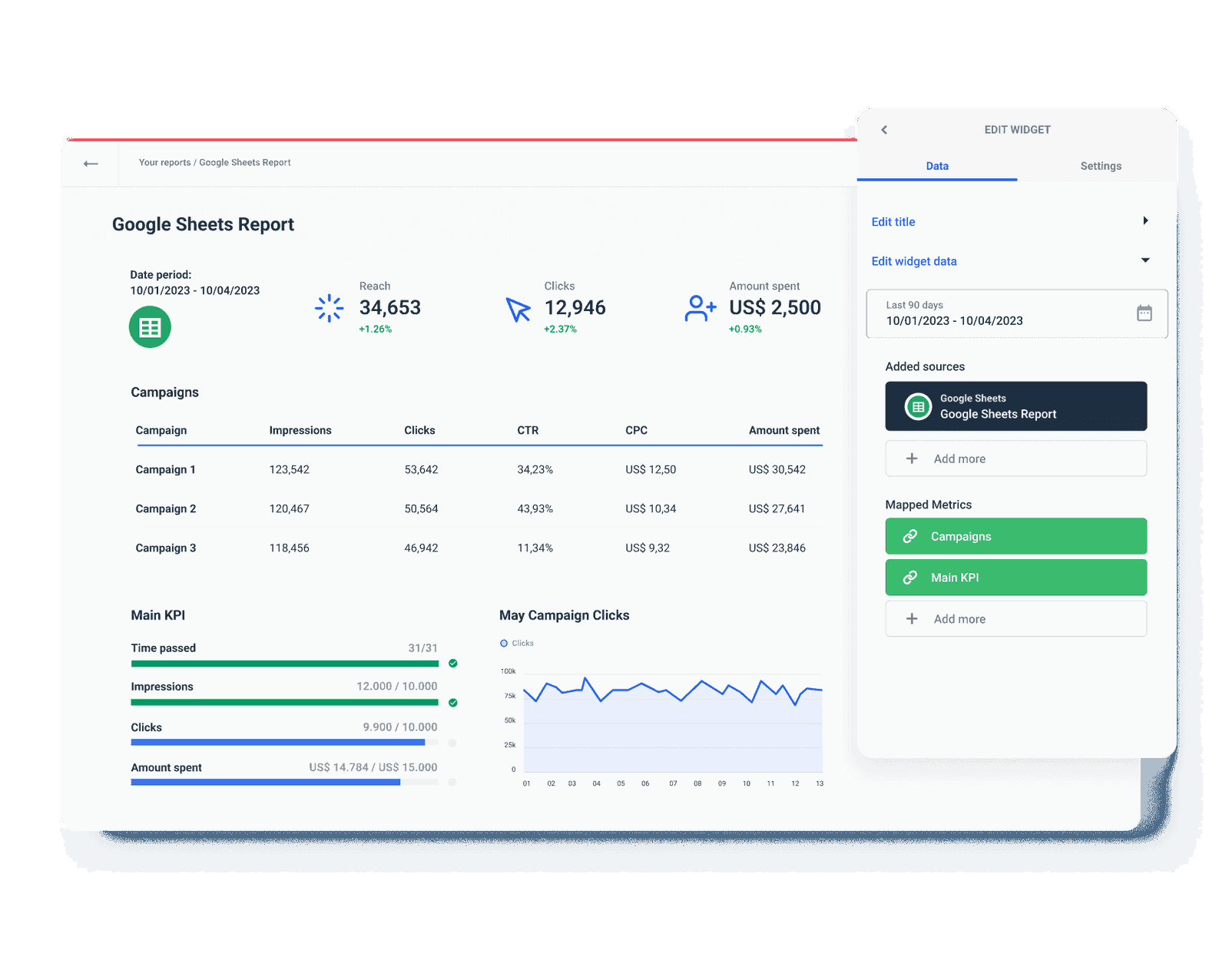Click the Time passed green checkmark
Image resolution: width=1229 pixels, height=980 pixels.
[x=453, y=664]
